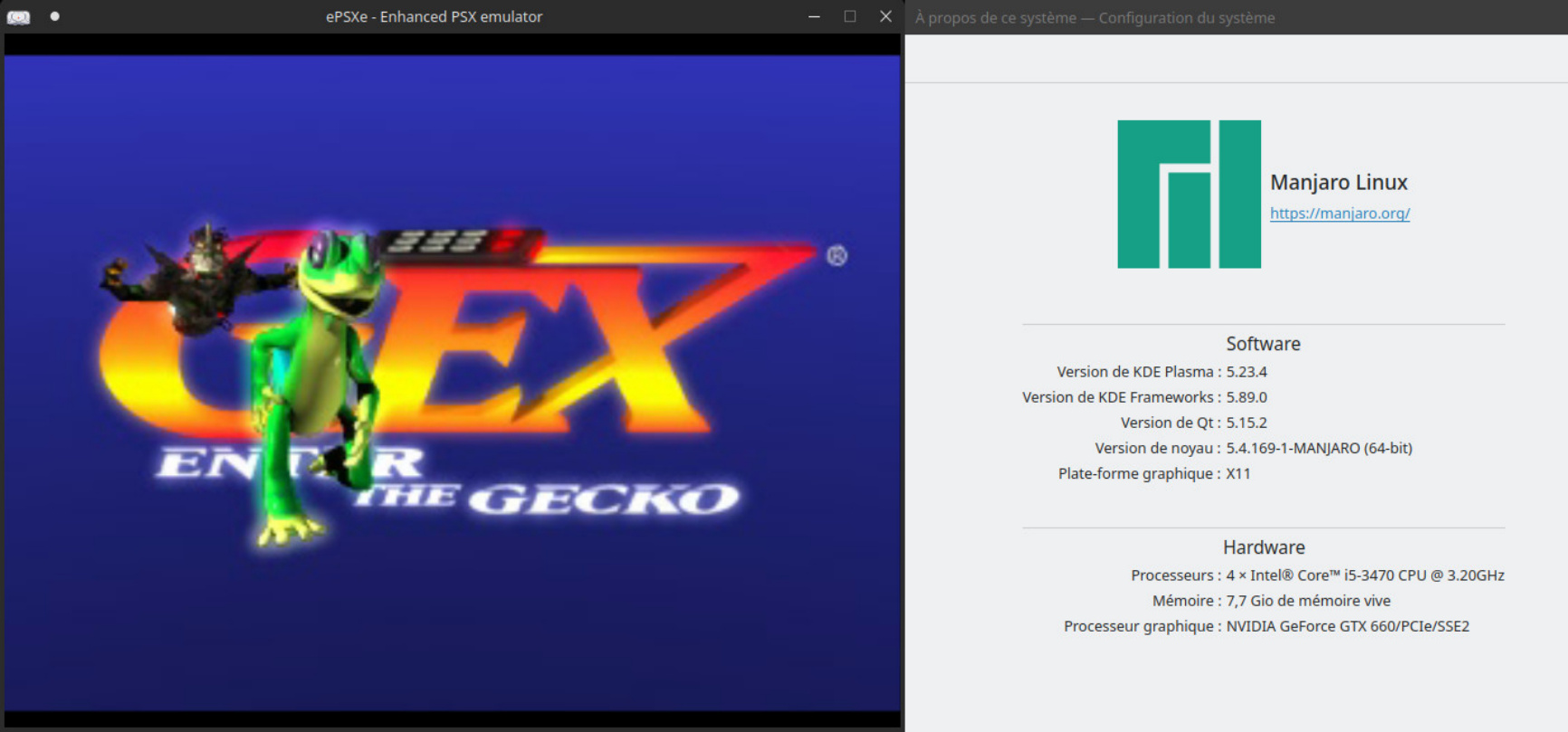Select the X11 graphics platform value
The width and height of the screenshot is (1568, 732).
coord(1238,473)
